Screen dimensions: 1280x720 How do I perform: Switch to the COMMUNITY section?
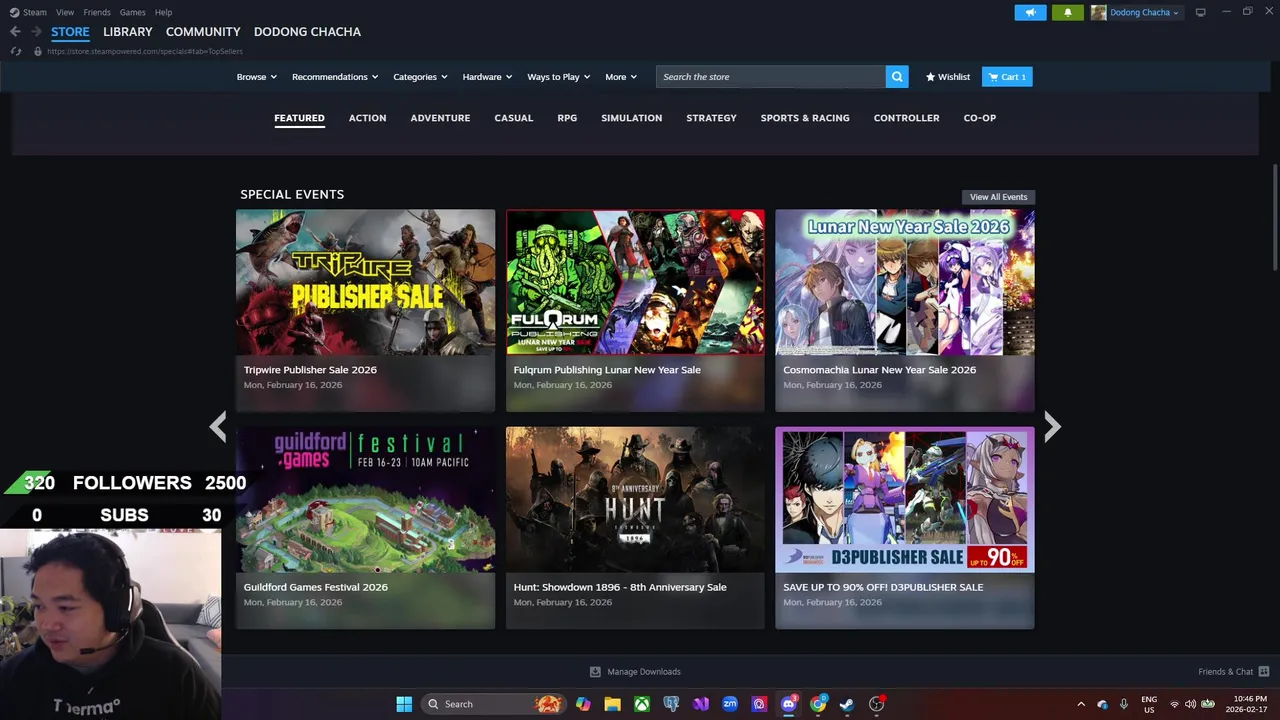pyautogui.click(x=203, y=32)
